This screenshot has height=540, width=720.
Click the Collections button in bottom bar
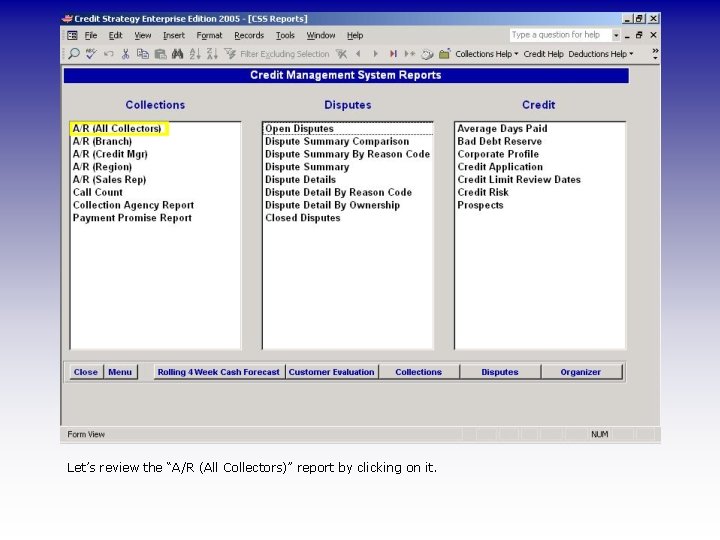coord(419,372)
